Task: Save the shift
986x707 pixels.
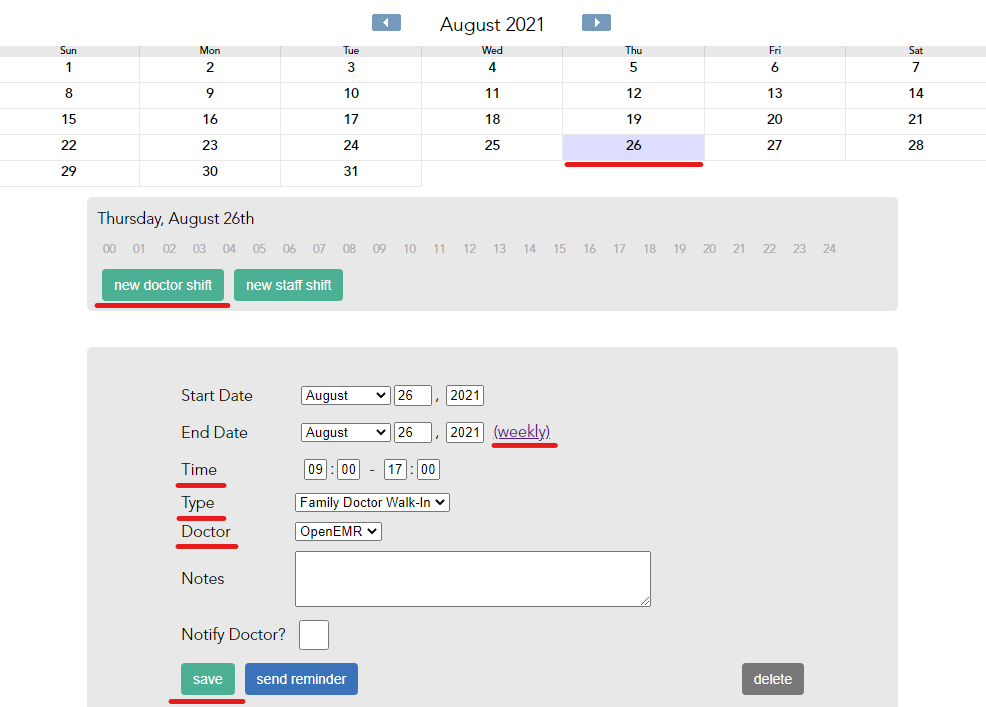Action: (208, 679)
